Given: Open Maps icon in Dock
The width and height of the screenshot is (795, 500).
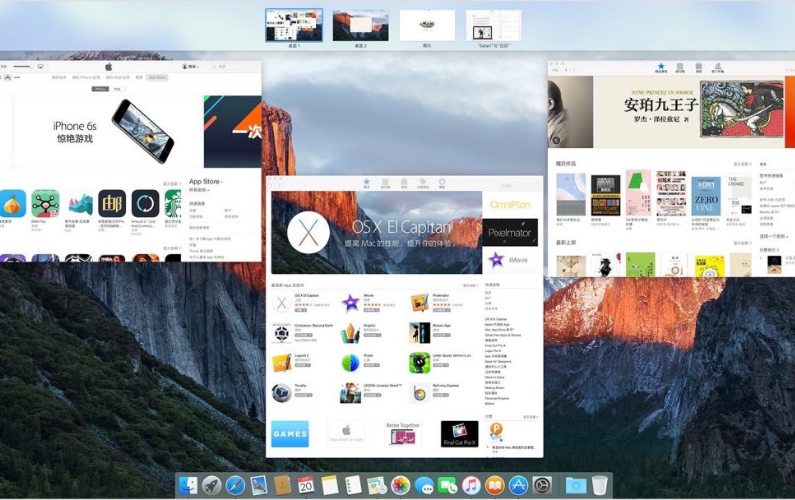Looking at the screenshot, I should pos(377,485).
